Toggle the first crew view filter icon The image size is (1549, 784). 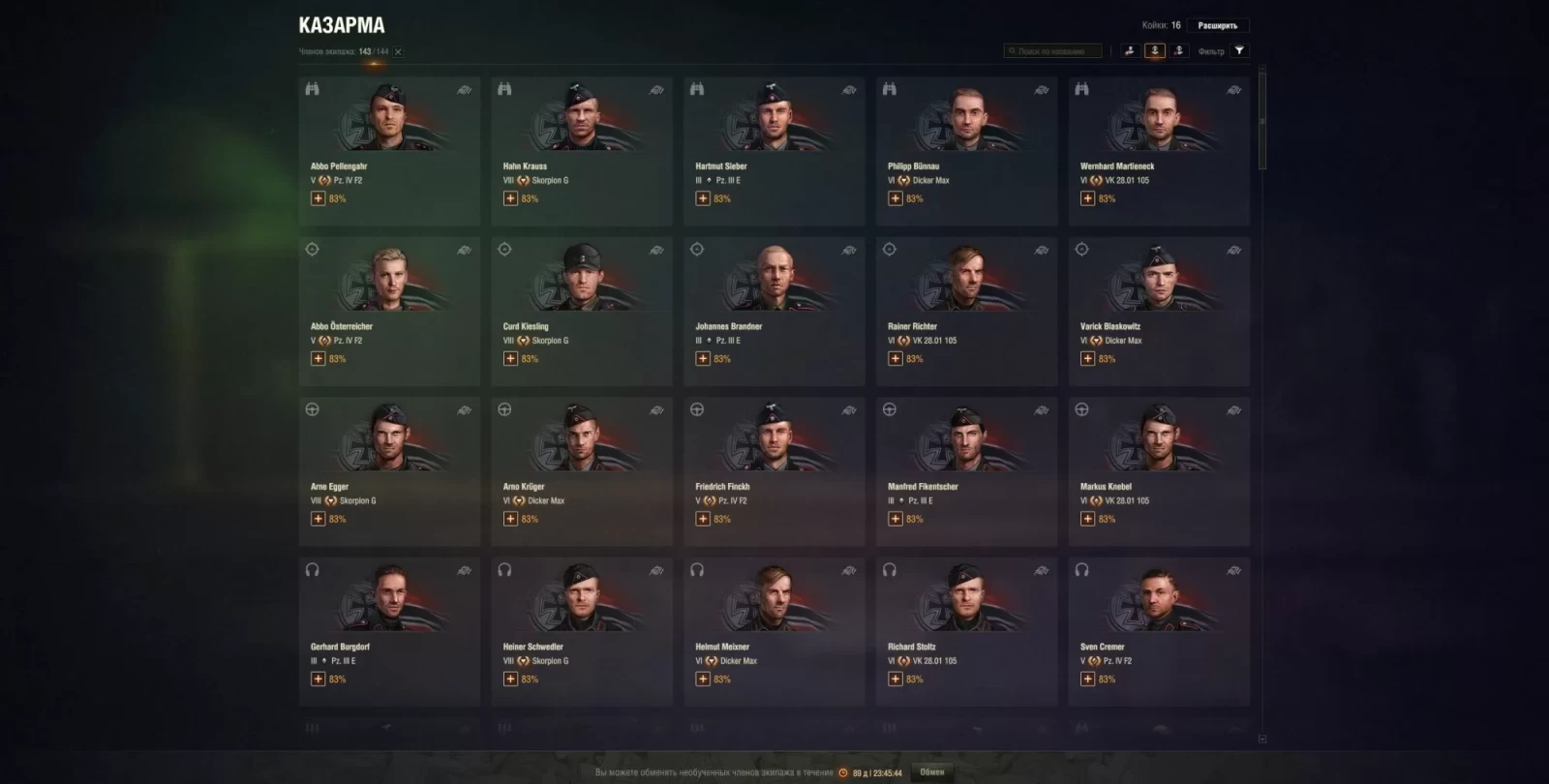click(x=1129, y=50)
